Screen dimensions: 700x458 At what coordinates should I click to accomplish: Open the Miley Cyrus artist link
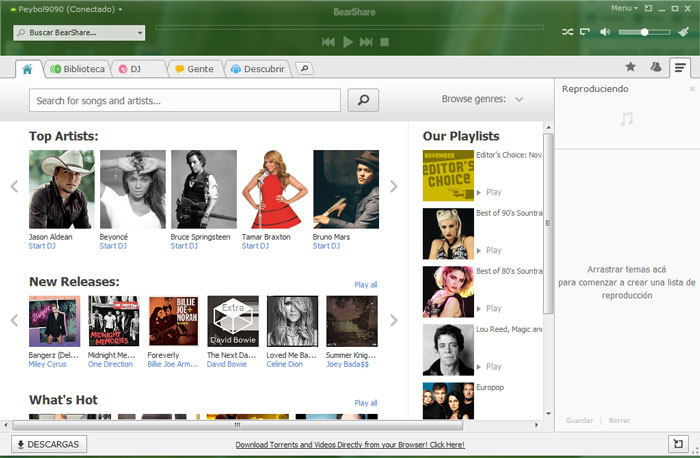[47, 364]
